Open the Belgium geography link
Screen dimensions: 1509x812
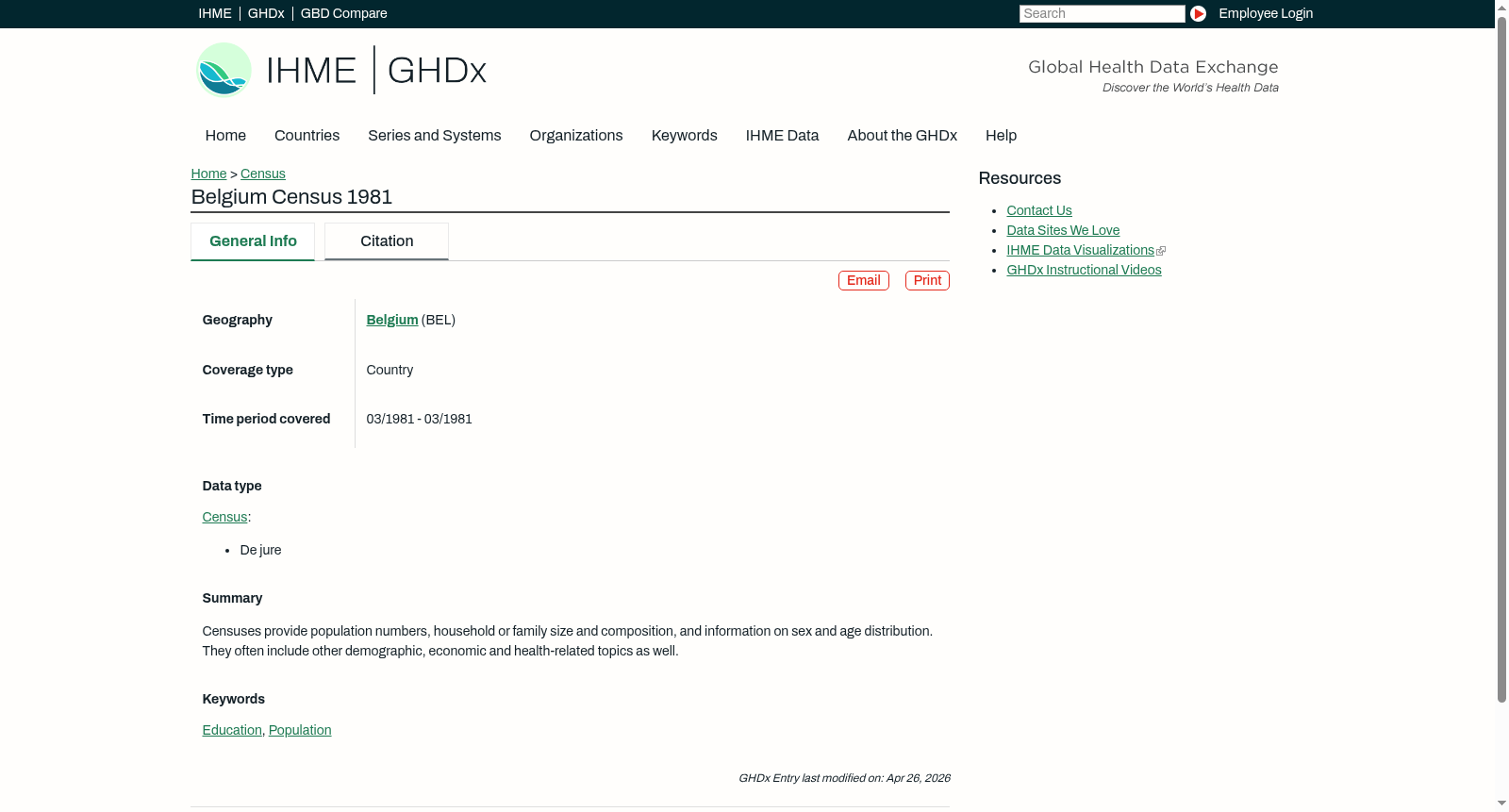(x=392, y=320)
